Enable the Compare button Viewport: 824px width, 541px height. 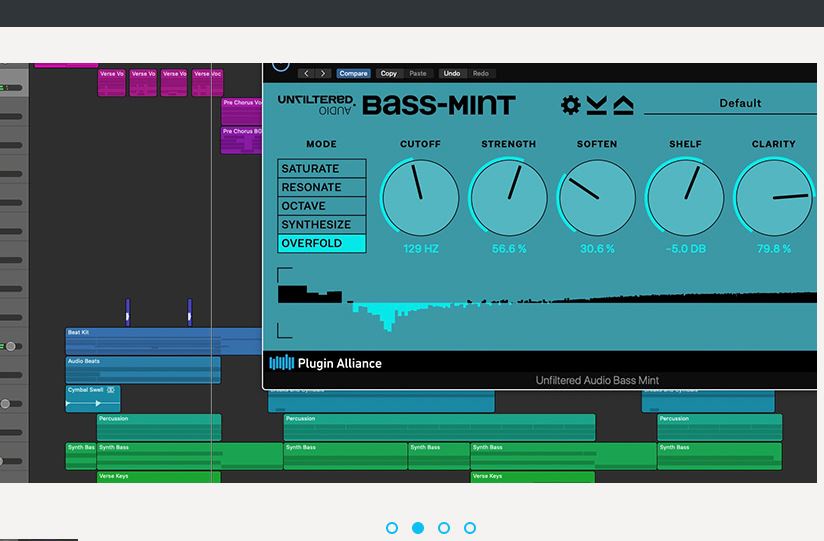[353, 74]
